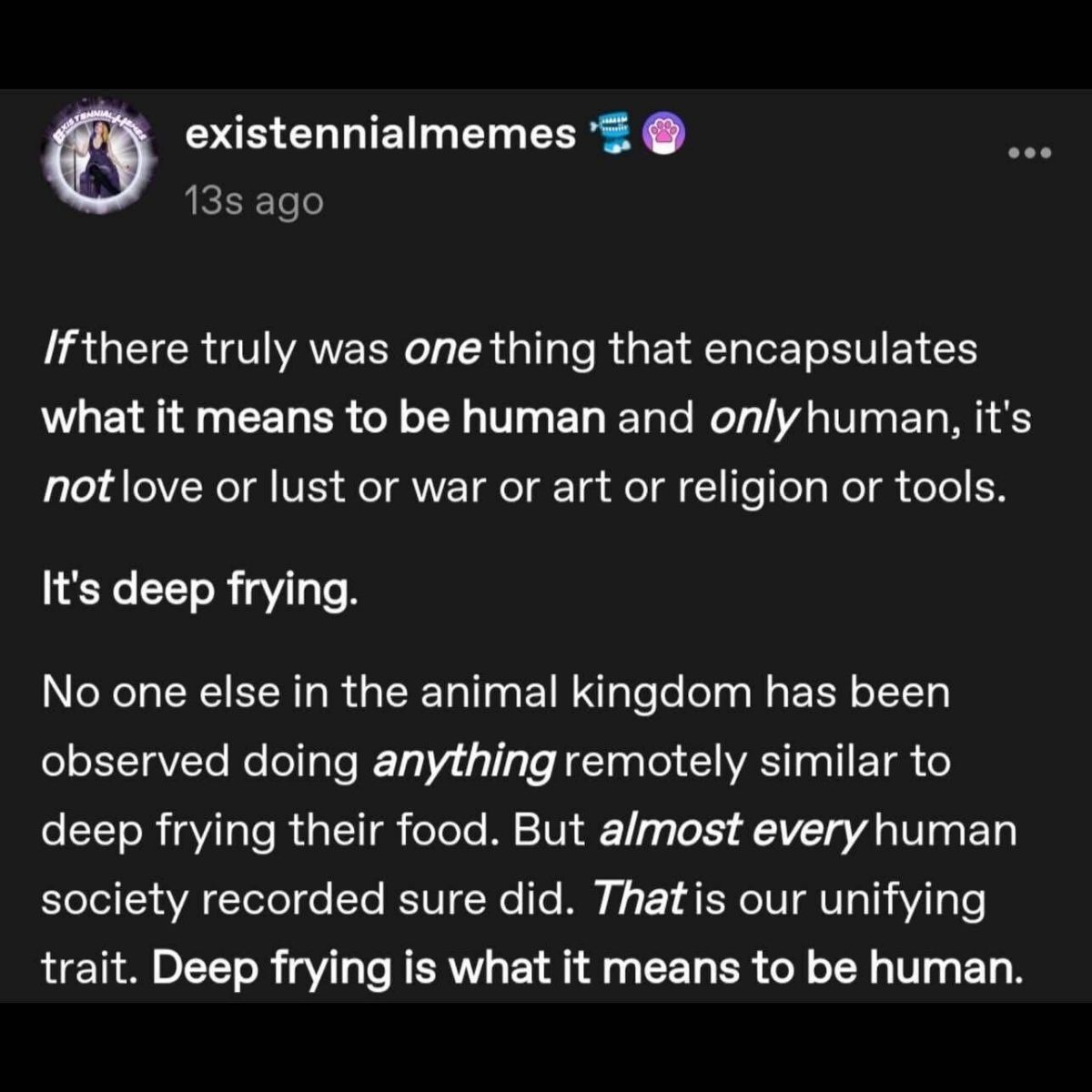Click the 13s ago timestamp link
This screenshot has width=1092, height=1092.
(x=255, y=201)
